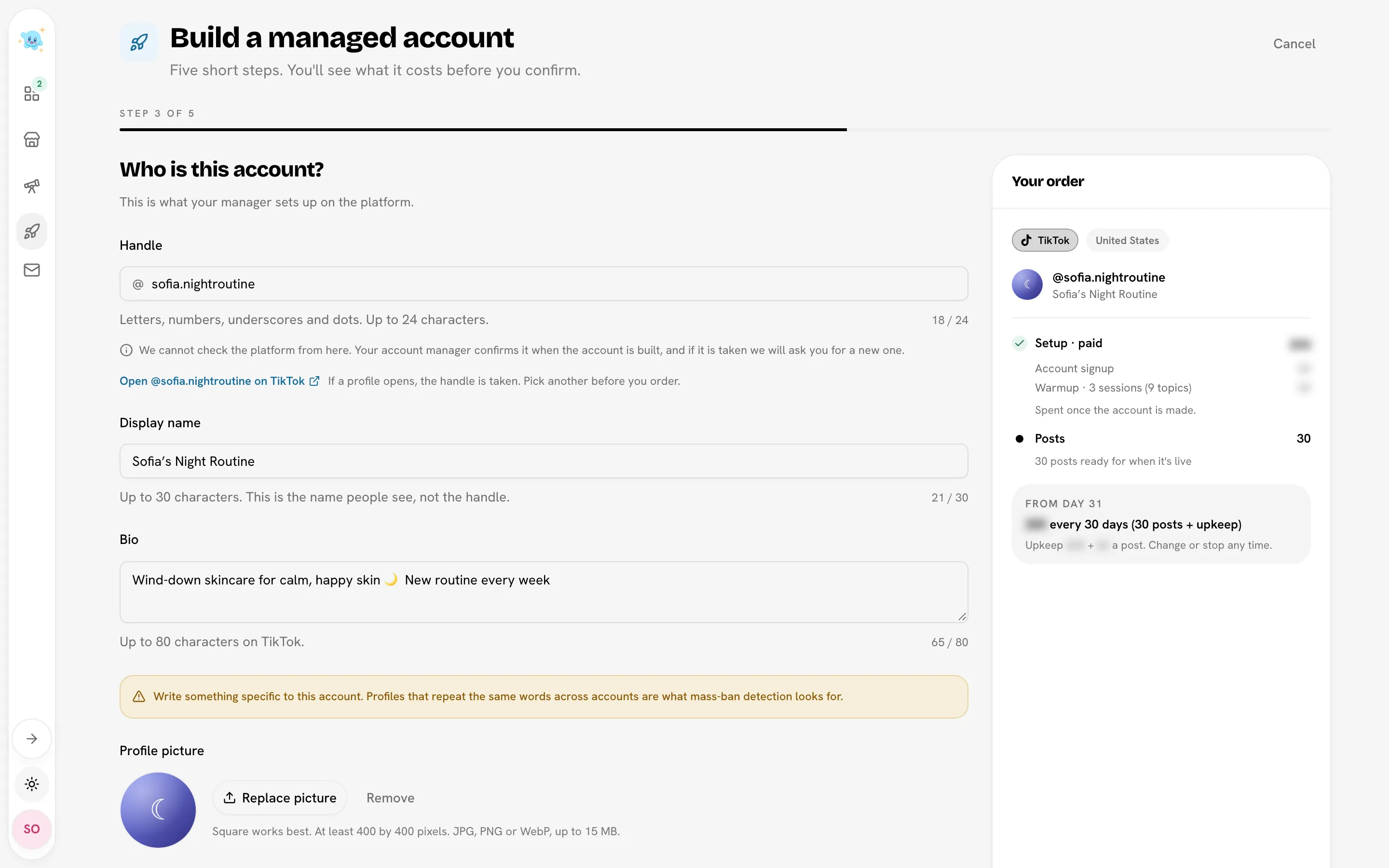Click 'FROM DAY 31' label
The image size is (1389, 868).
1063,503
